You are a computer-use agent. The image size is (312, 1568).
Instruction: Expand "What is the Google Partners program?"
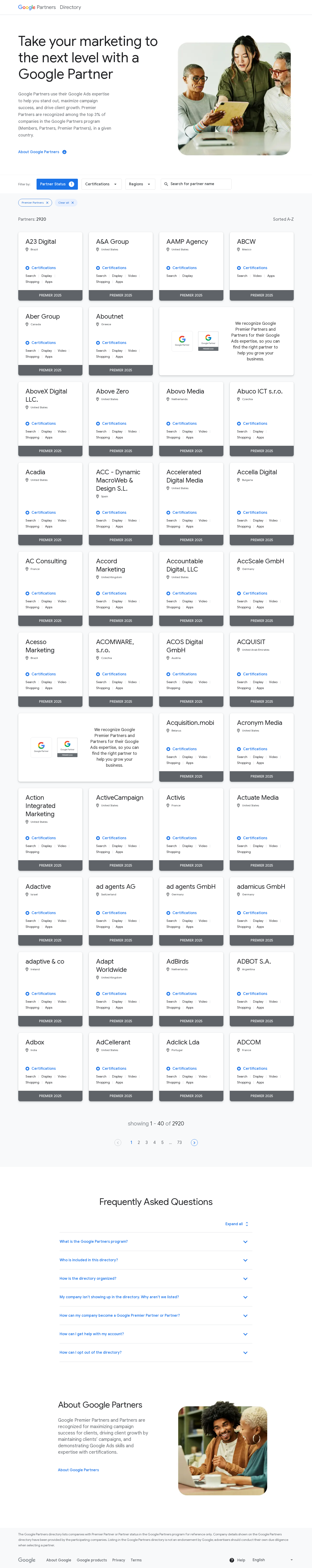coord(155,1242)
